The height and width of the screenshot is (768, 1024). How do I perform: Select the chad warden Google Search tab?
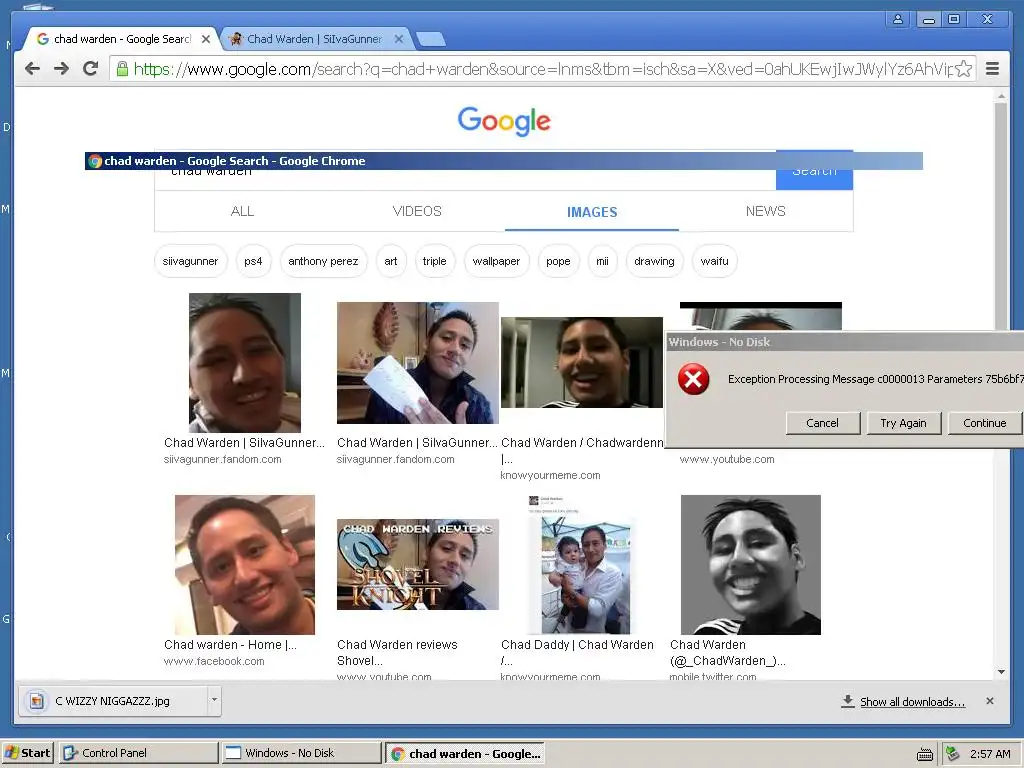pyautogui.click(x=122, y=39)
